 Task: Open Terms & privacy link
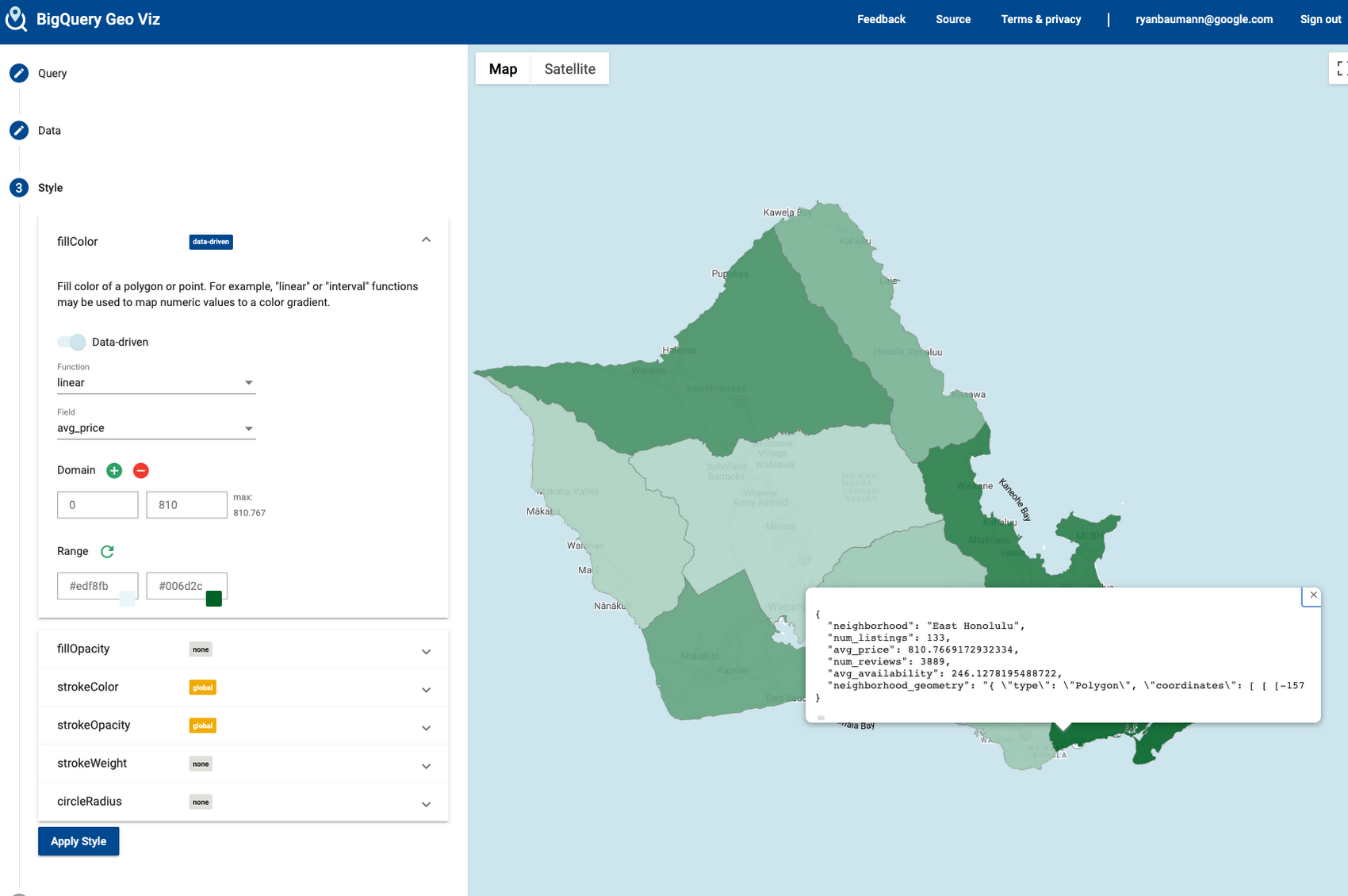click(1040, 19)
